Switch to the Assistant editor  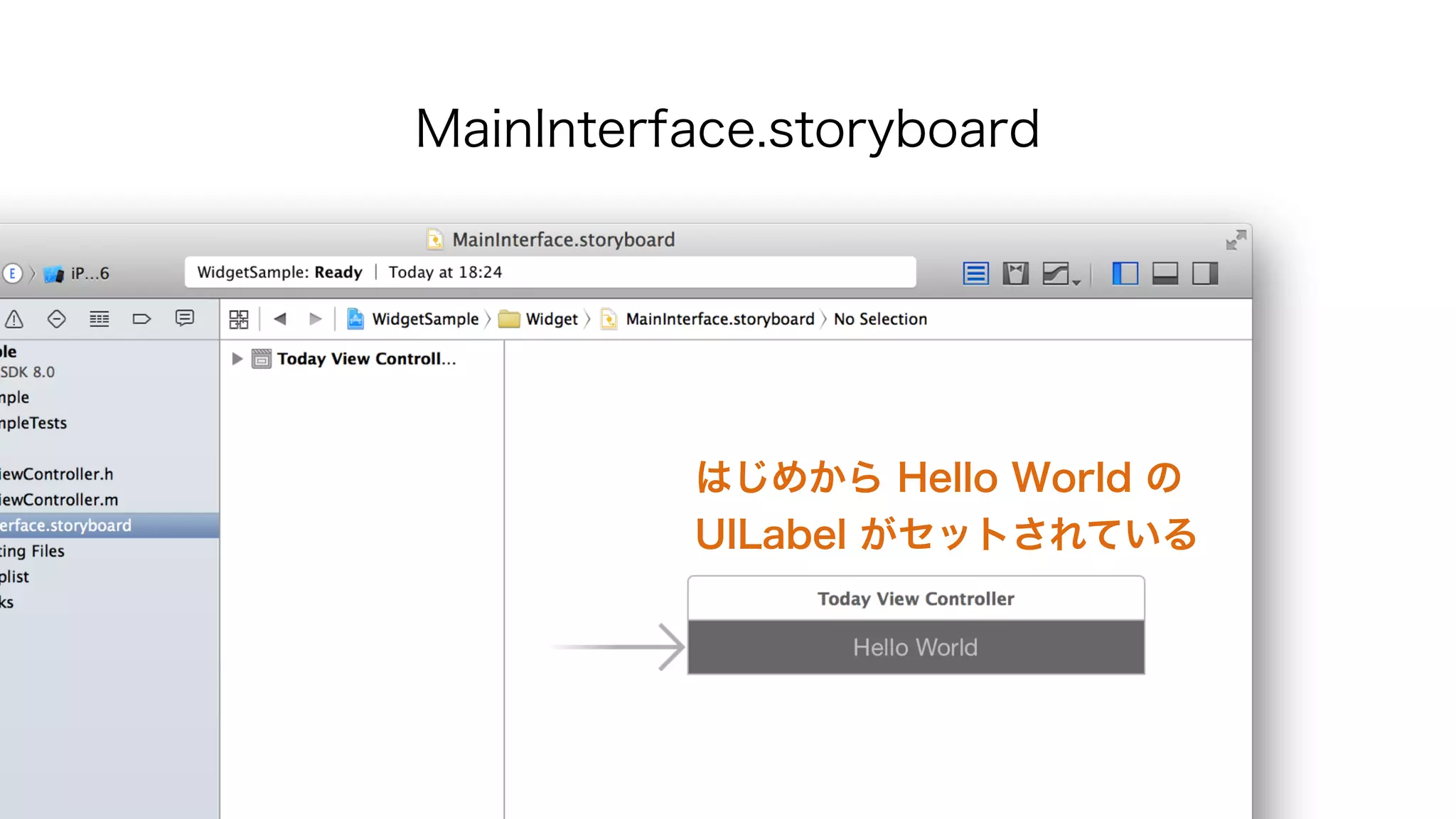click(x=1015, y=274)
